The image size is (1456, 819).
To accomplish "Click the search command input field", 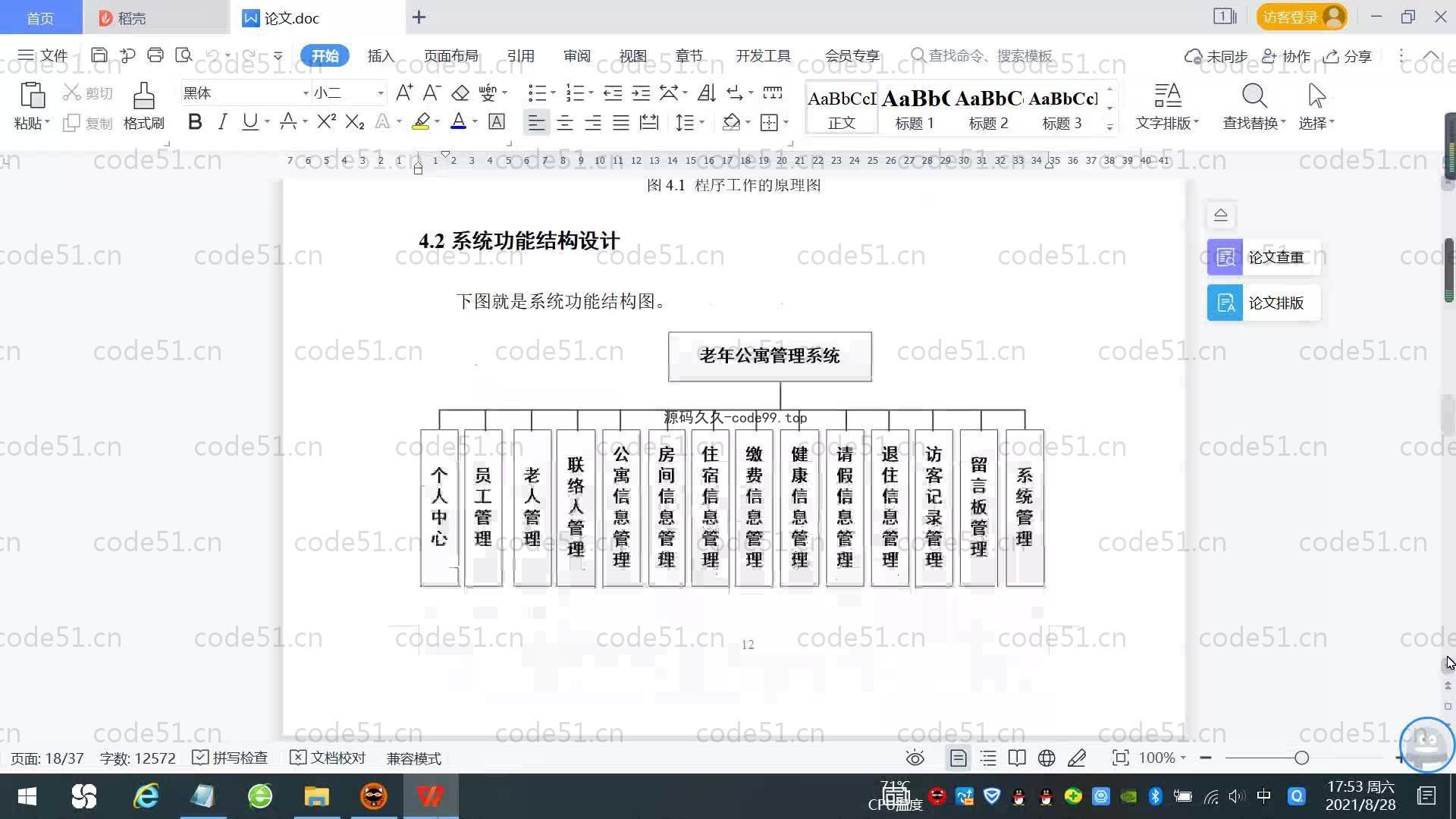I will [x=981, y=56].
